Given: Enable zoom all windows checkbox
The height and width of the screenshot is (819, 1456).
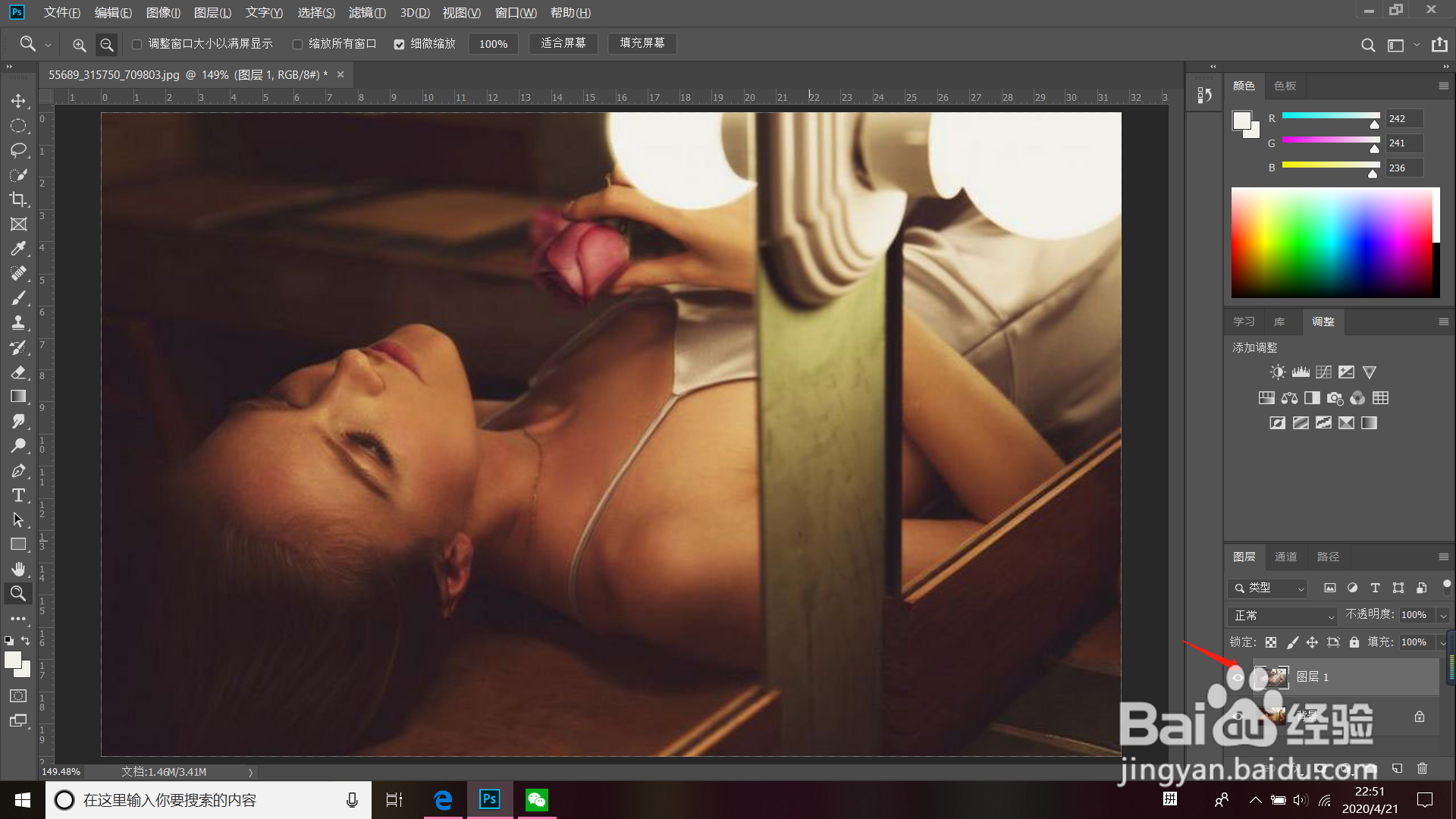Looking at the screenshot, I should click(x=297, y=44).
